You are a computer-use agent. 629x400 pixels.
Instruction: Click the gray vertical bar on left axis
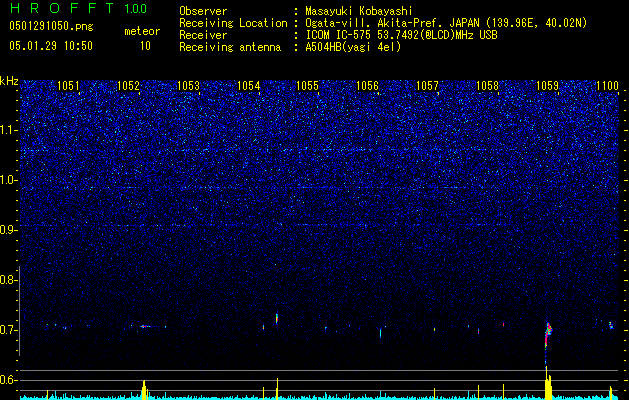tap(20, 311)
